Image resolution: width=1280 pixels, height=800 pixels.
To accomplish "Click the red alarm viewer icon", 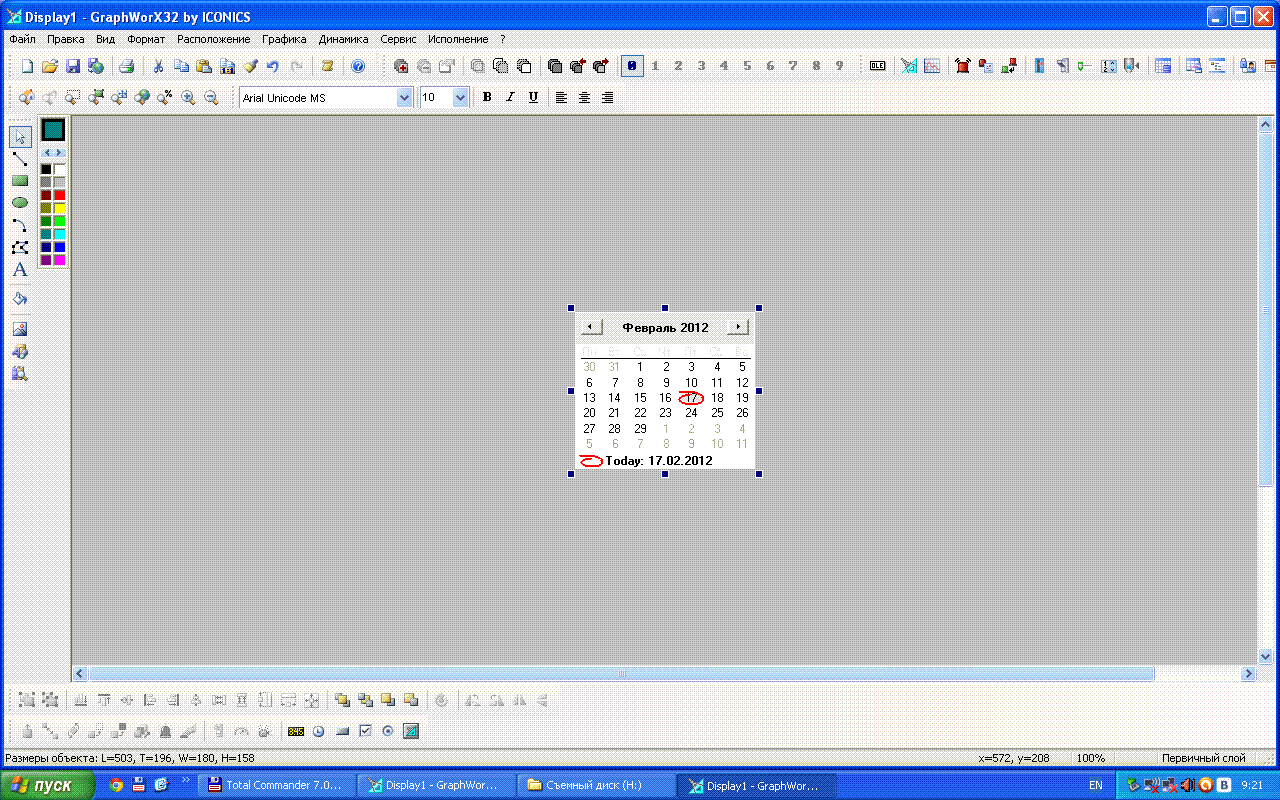I will pos(962,66).
